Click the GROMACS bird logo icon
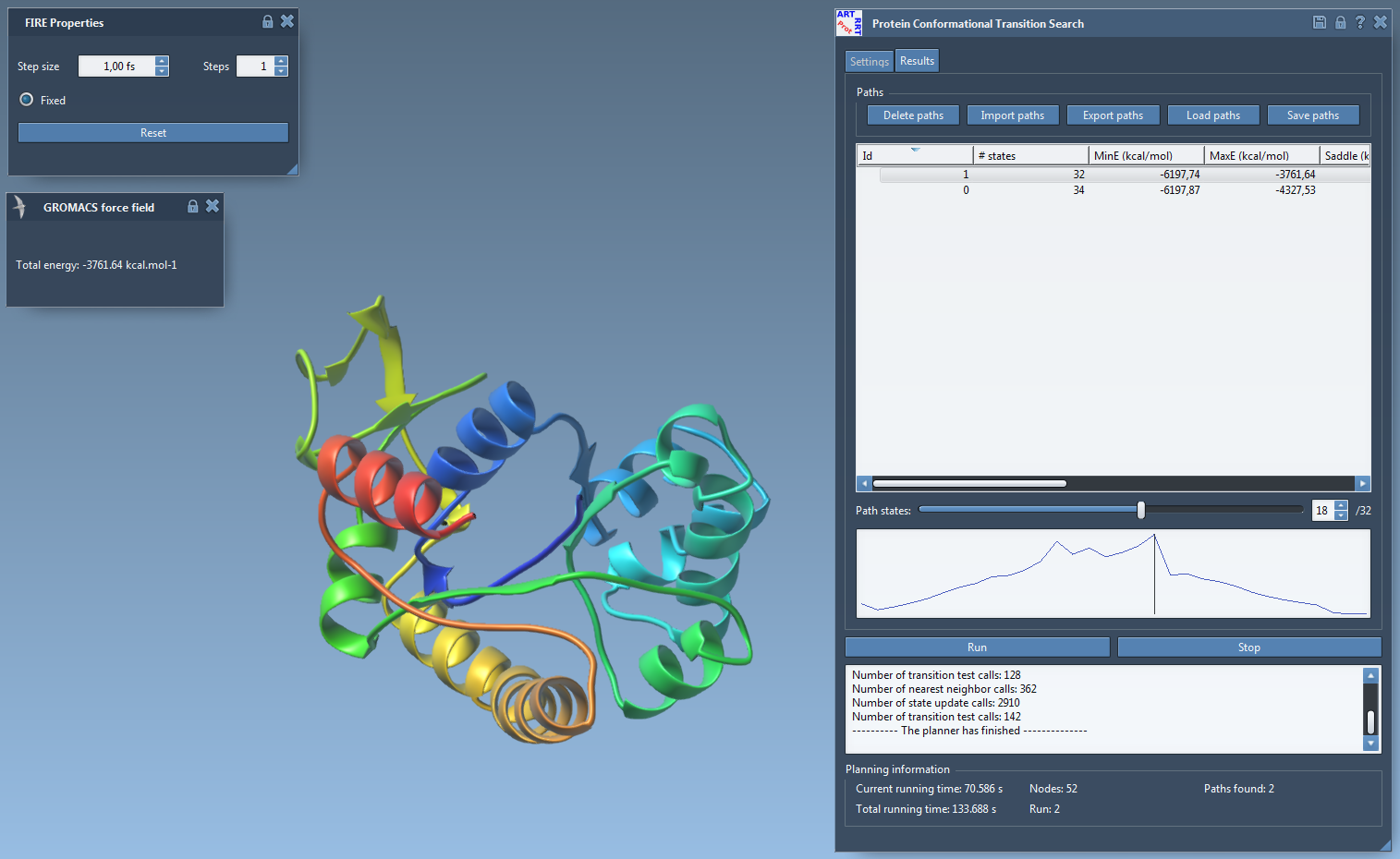This screenshot has height=859, width=1400. point(20,207)
